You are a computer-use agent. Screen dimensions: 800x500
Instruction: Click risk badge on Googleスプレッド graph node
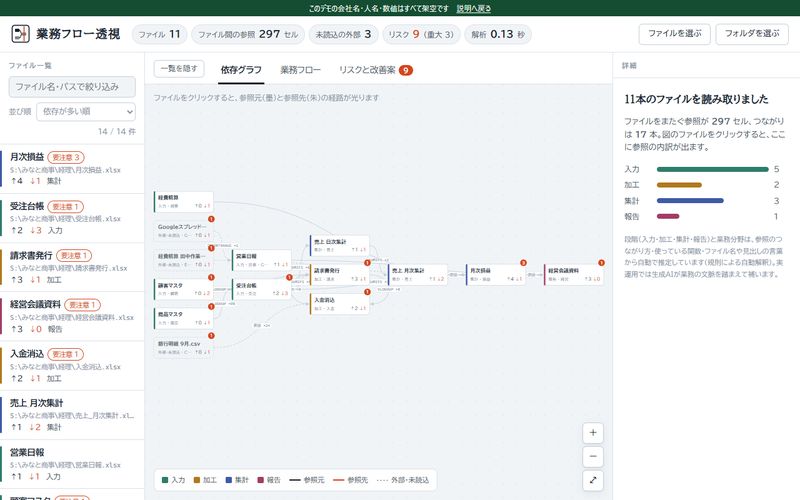[211, 219]
